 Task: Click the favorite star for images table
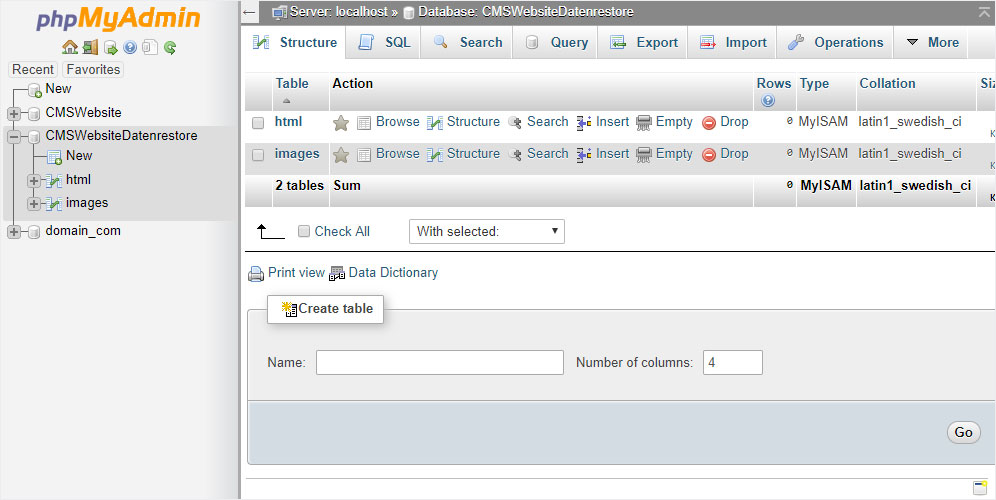click(341, 155)
